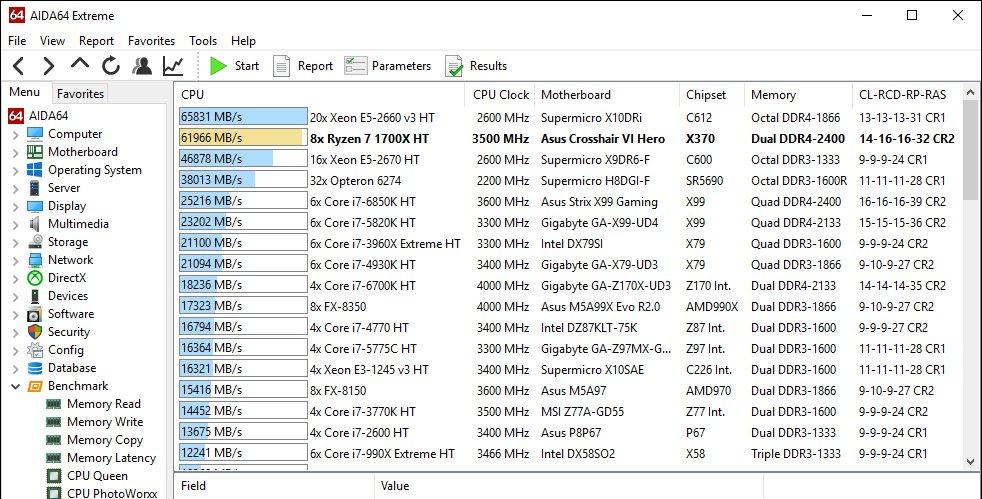
Task: Refresh the view with circular arrow
Action: tap(111, 66)
